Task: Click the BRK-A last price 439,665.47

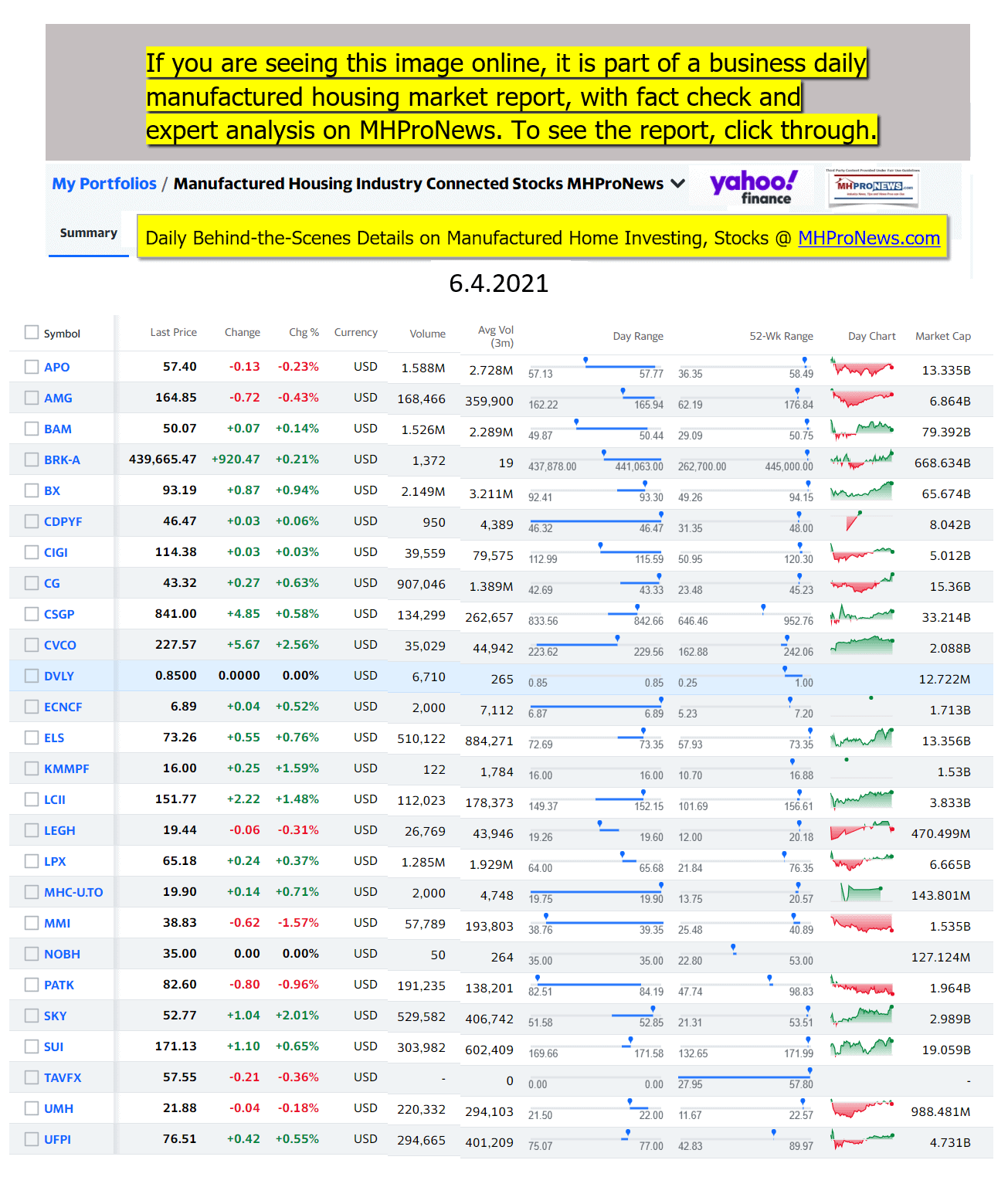Action: pyautogui.click(x=163, y=460)
